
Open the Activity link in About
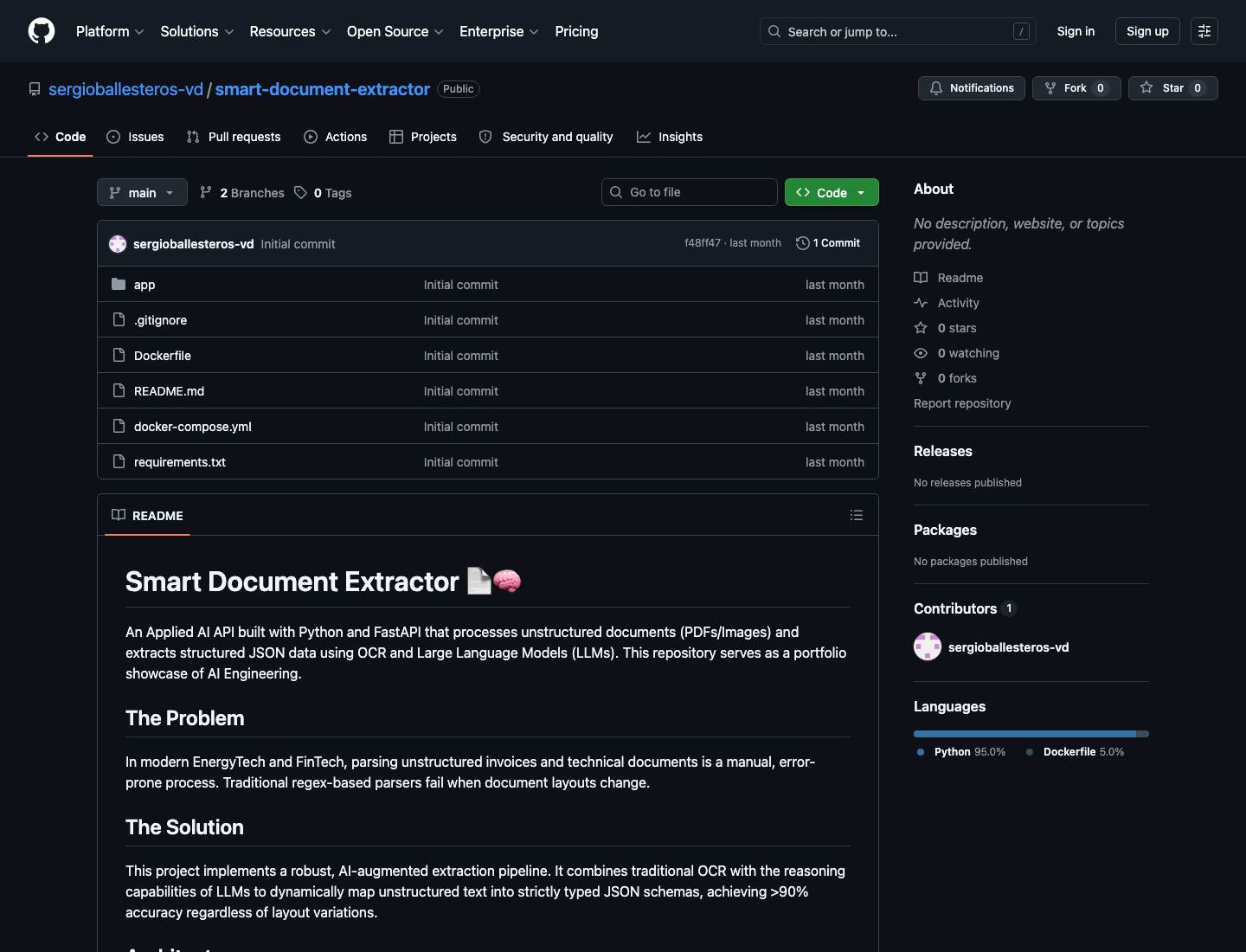pyautogui.click(x=947, y=303)
